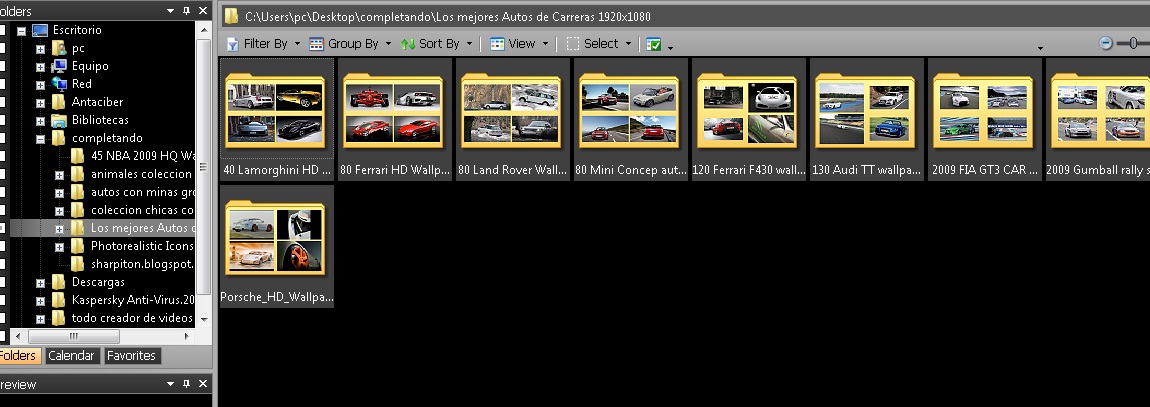Open the Preview panel menu arrow
The image size is (1150, 407).
click(171, 384)
